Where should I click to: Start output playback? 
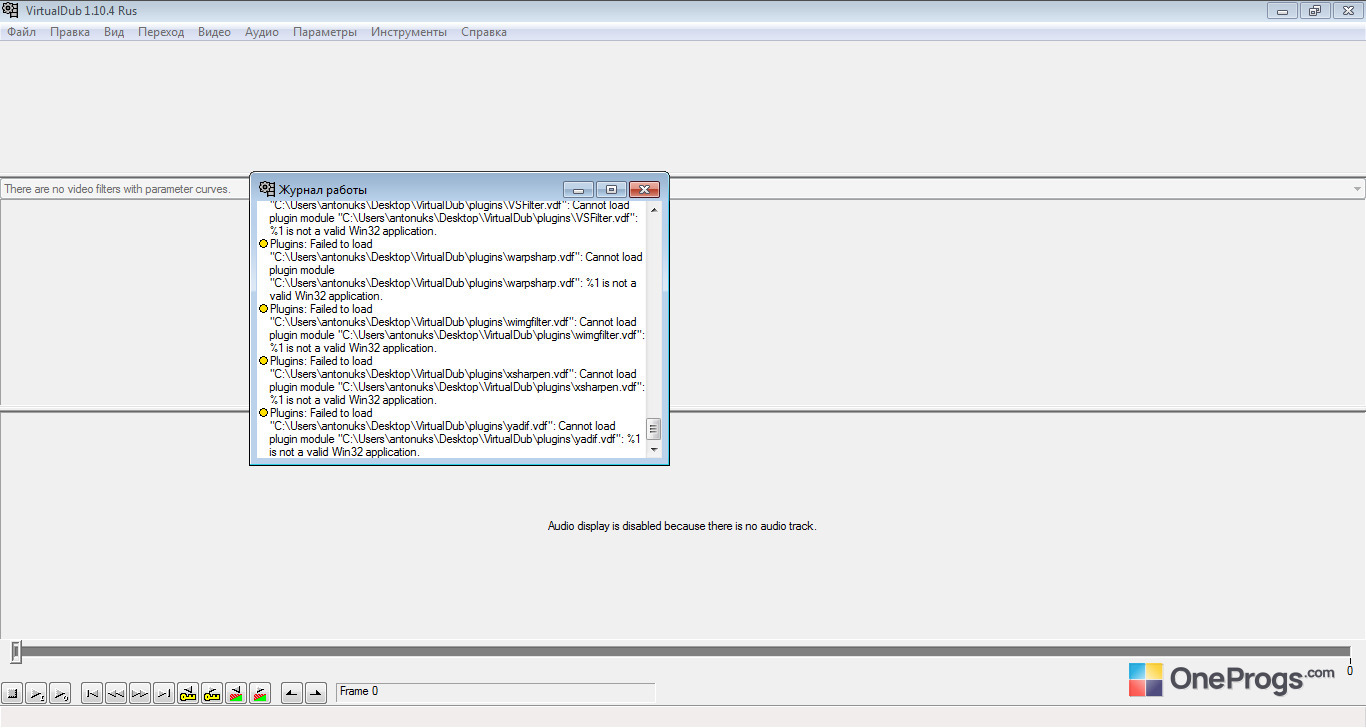[60, 692]
